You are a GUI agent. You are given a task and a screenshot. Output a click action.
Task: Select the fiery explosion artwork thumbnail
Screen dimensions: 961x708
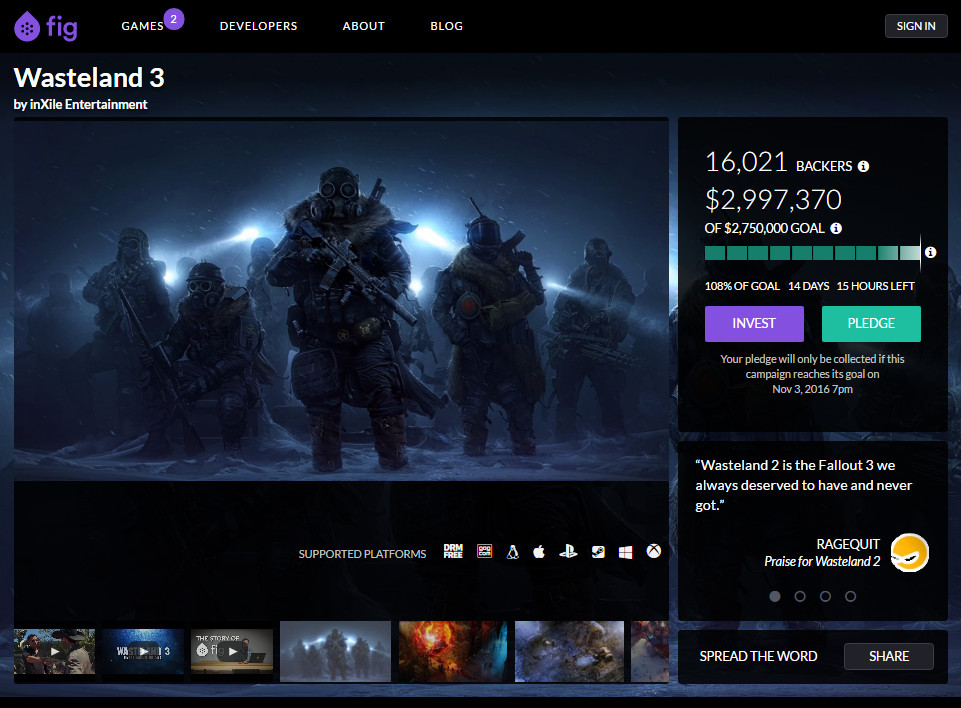(453, 652)
